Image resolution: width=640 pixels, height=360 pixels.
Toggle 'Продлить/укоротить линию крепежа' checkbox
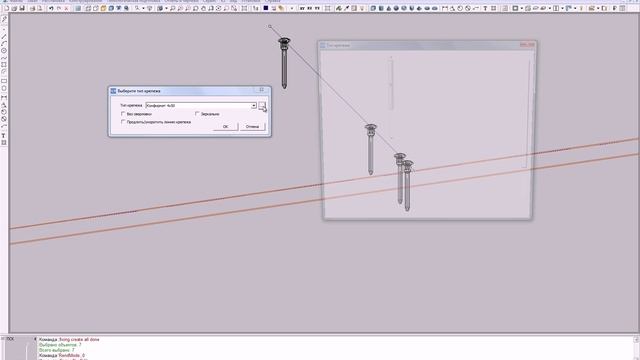click(123, 122)
